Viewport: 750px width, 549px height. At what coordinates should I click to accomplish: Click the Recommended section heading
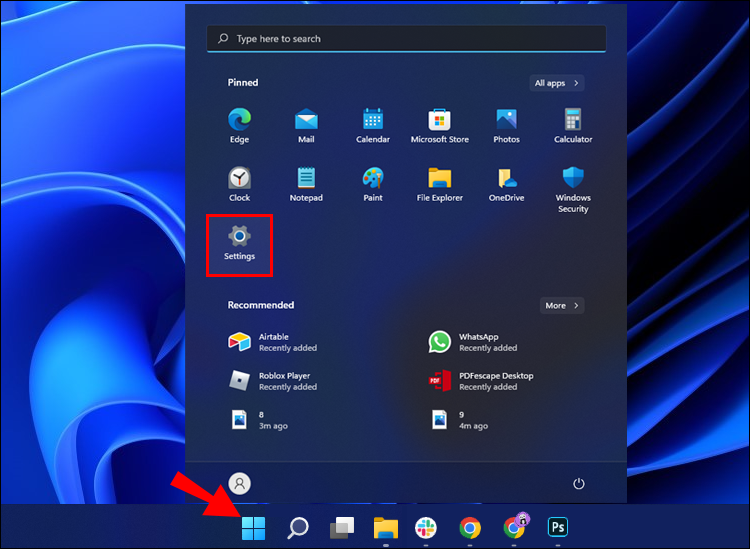click(261, 305)
